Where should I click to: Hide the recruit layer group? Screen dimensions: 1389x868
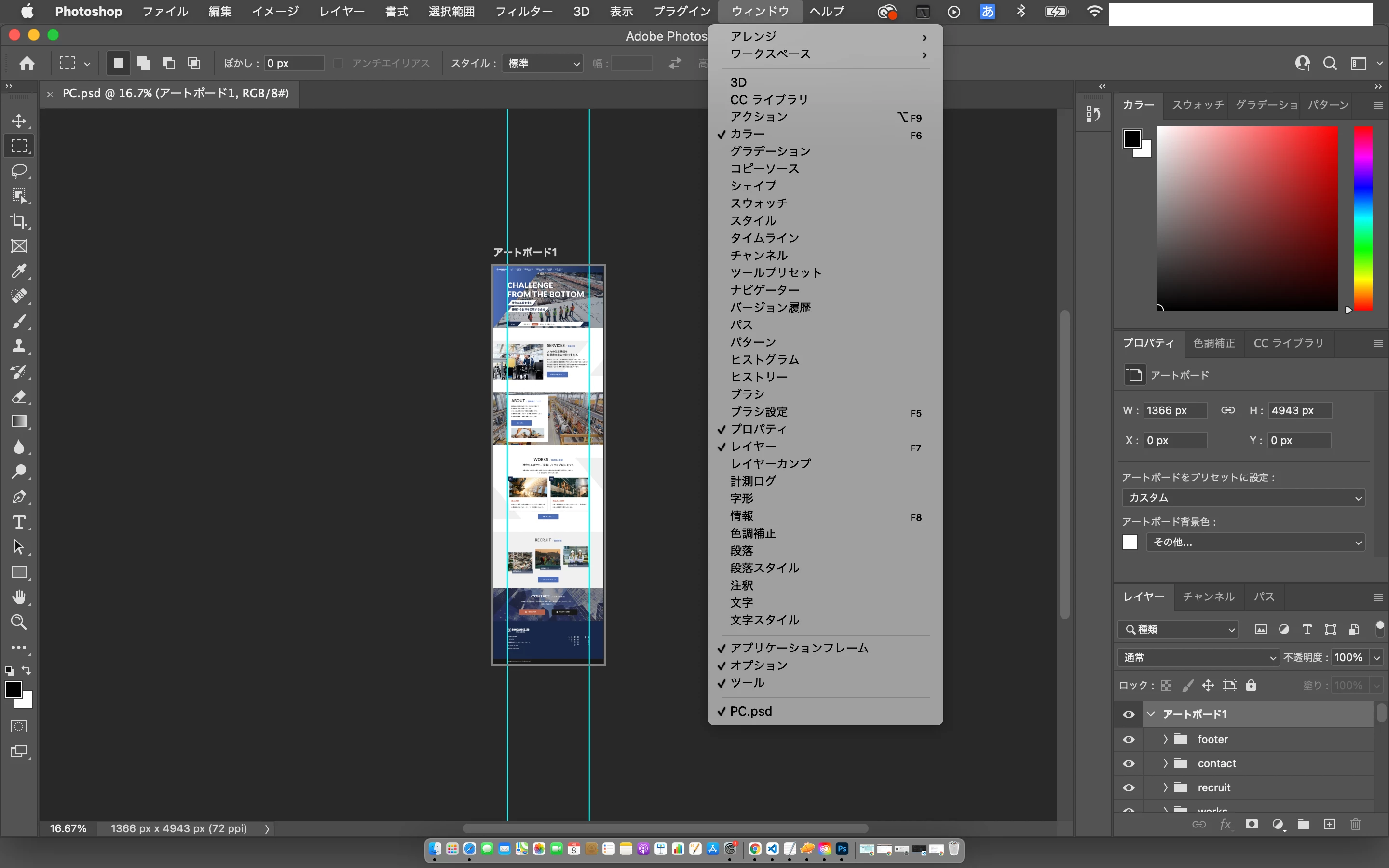(x=1129, y=787)
